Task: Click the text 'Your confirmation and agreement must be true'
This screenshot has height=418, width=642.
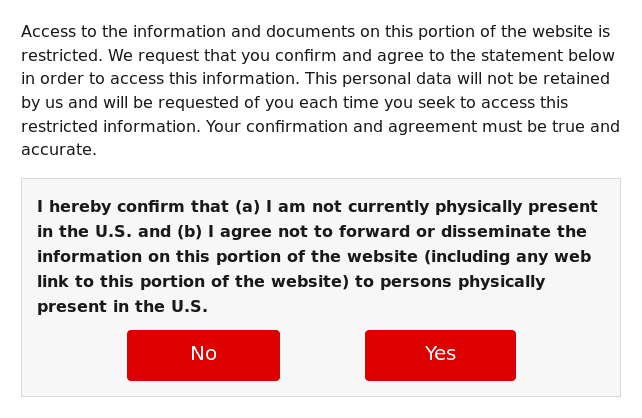Action: (397, 127)
